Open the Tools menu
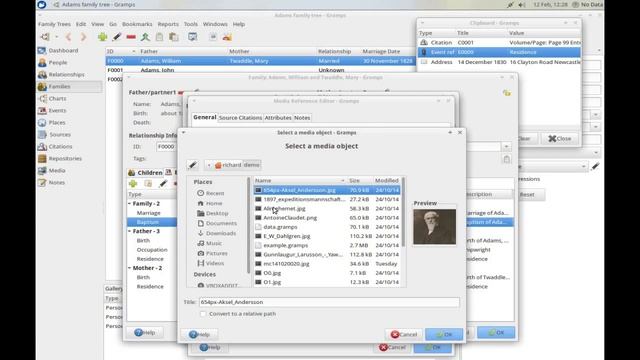Screen dimensions: 640x360 coord(191,24)
